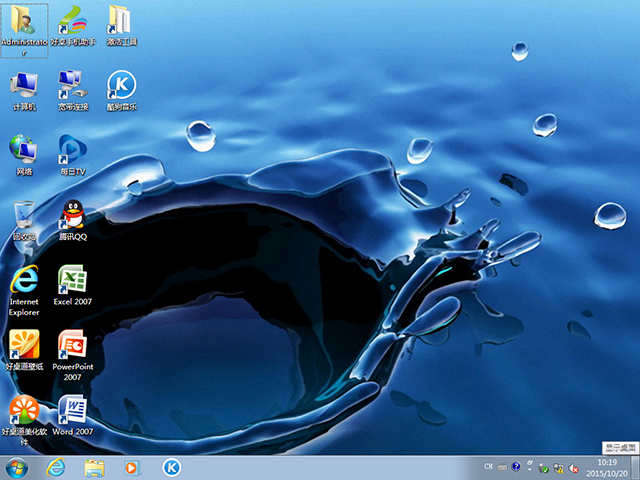
Task: Select the Administrator user folder icon
Action: point(24,30)
